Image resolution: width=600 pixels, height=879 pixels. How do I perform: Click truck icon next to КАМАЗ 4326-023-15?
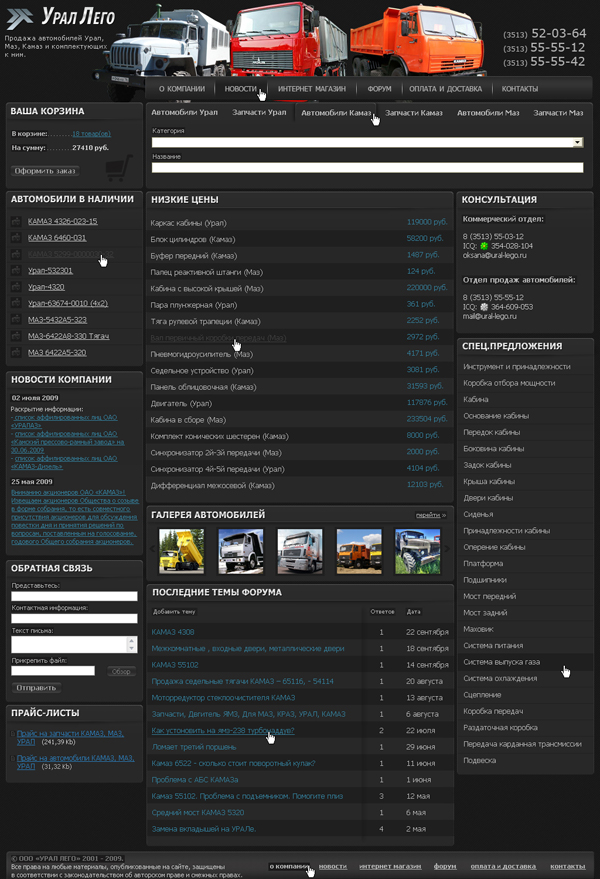pyautogui.click(x=17, y=221)
